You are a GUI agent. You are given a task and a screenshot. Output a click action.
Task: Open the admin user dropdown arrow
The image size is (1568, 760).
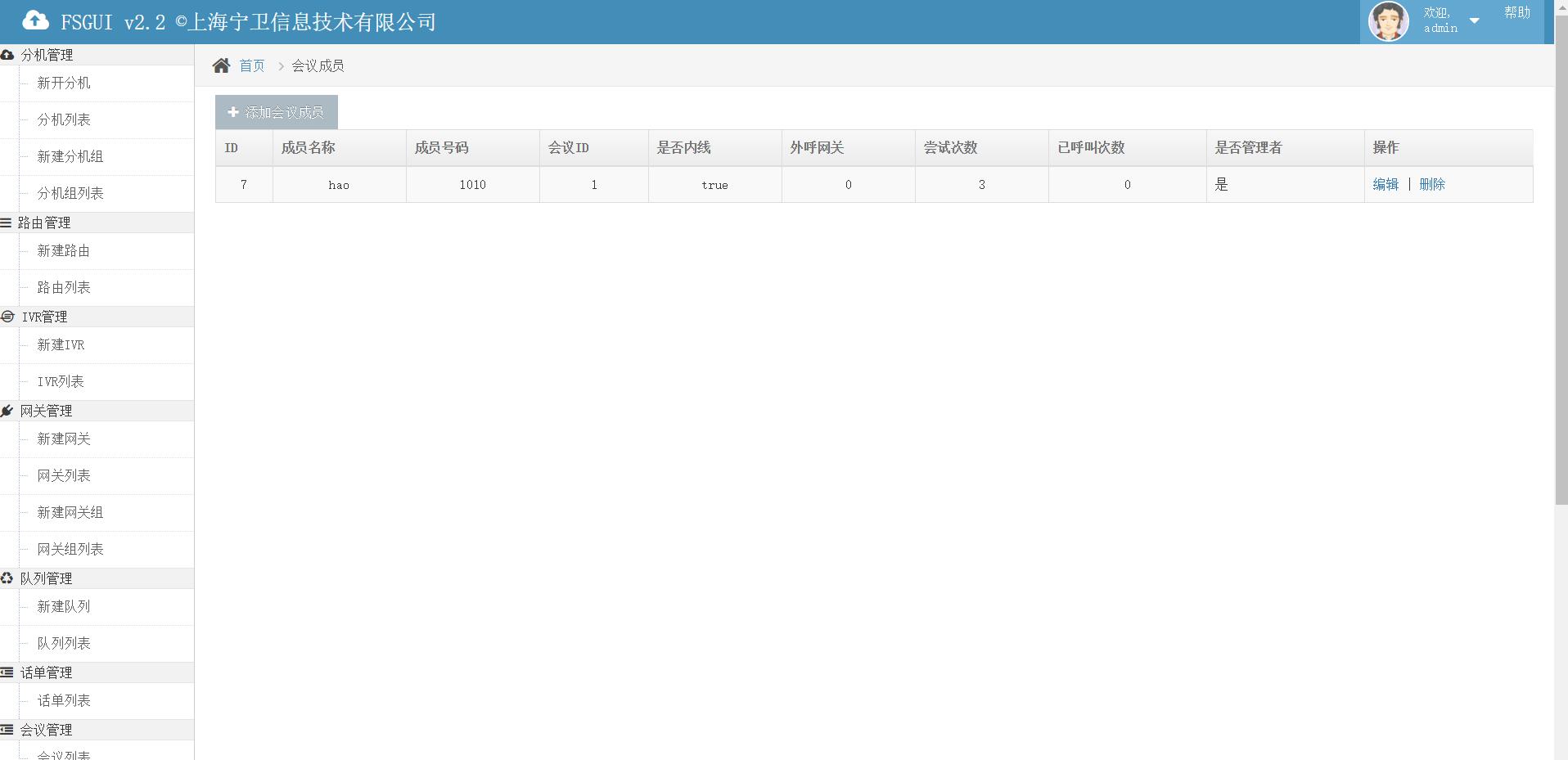(x=1474, y=21)
